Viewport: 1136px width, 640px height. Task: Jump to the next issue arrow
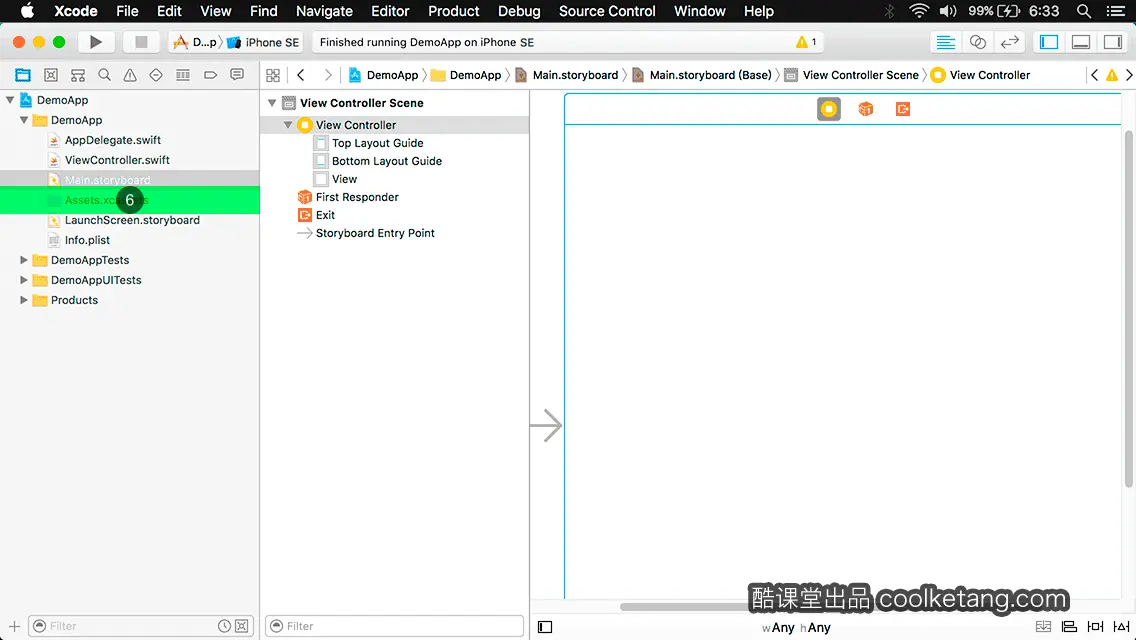click(1129, 75)
